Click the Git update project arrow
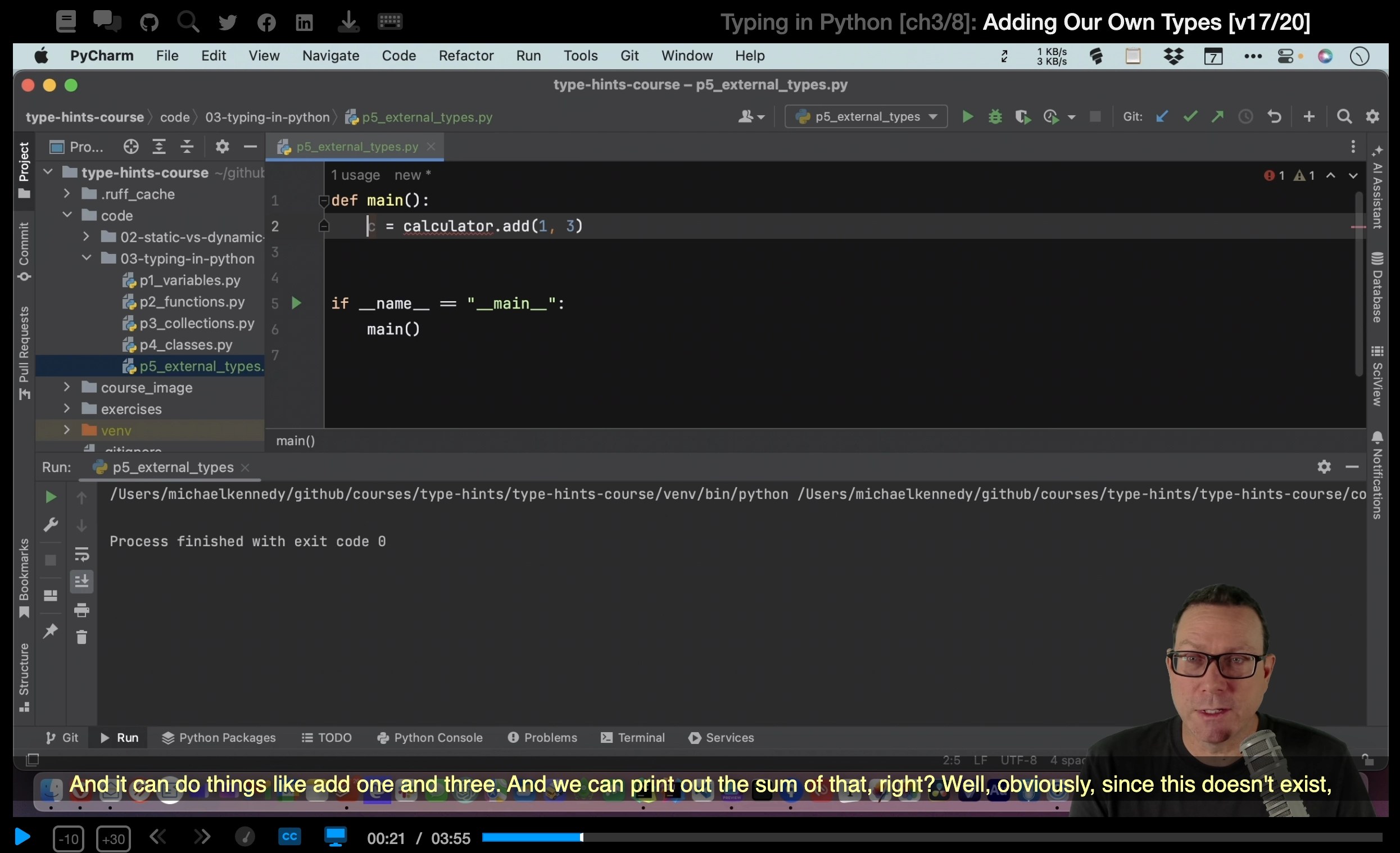 pyautogui.click(x=1162, y=117)
